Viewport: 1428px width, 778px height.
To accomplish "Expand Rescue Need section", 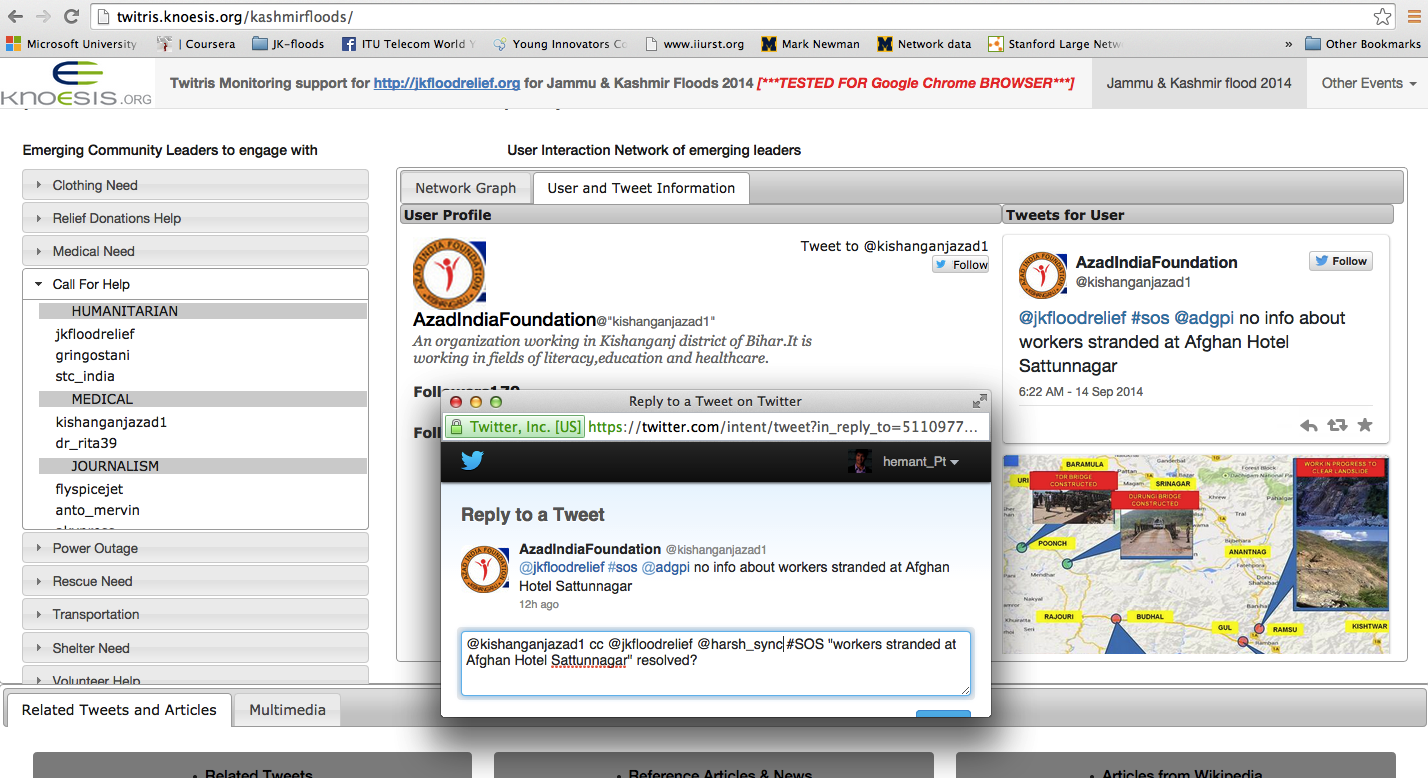I will pos(195,581).
